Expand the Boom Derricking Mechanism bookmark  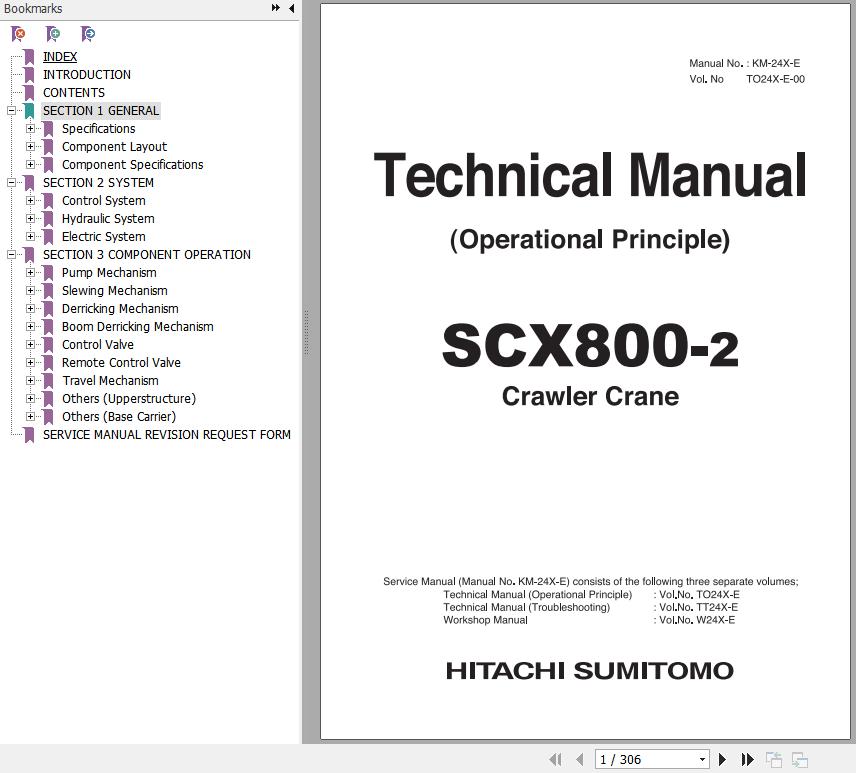click(31, 326)
